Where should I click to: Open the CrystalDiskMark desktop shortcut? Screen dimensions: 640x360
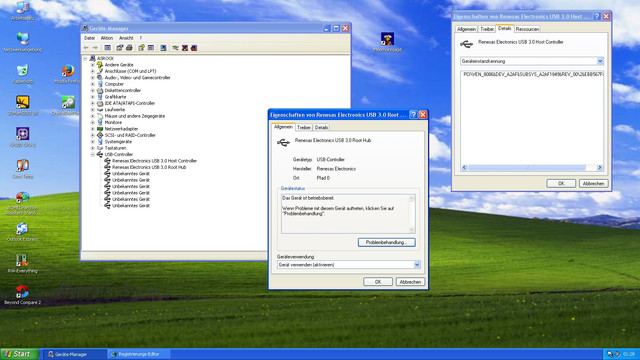click(67, 106)
